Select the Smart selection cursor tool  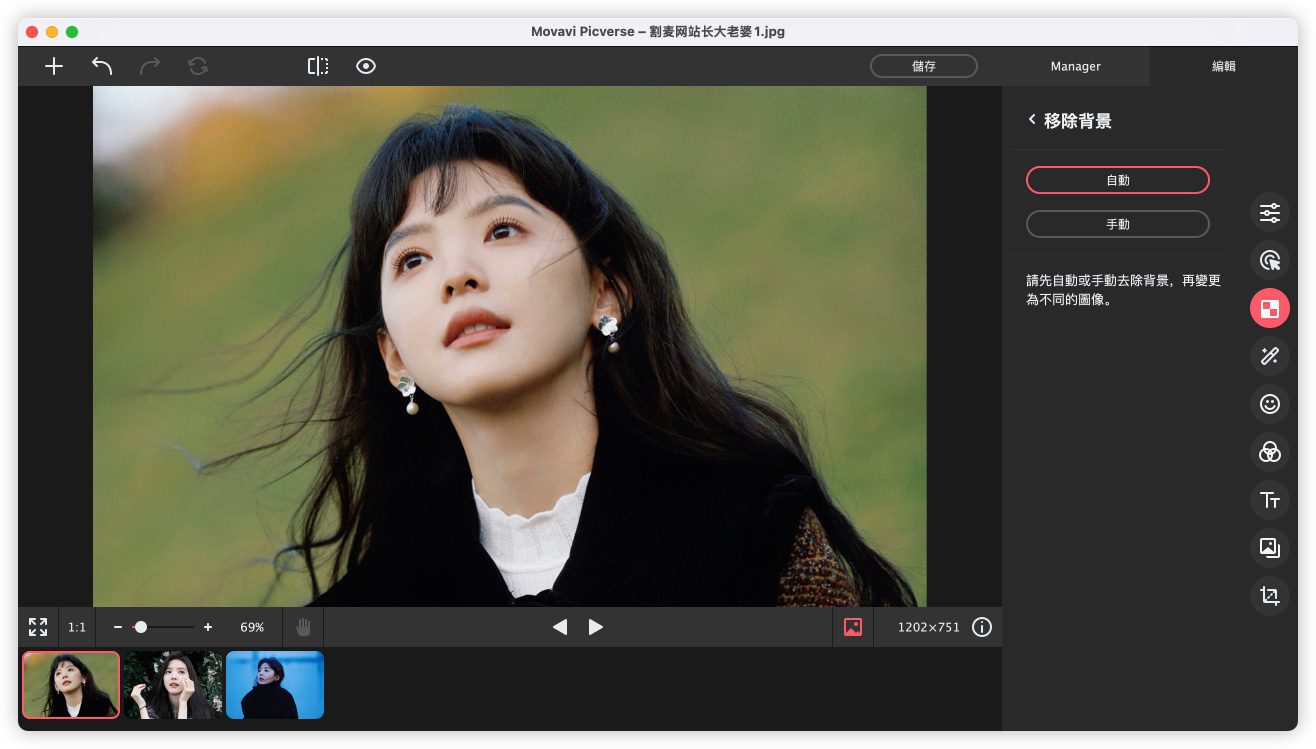tap(1269, 260)
